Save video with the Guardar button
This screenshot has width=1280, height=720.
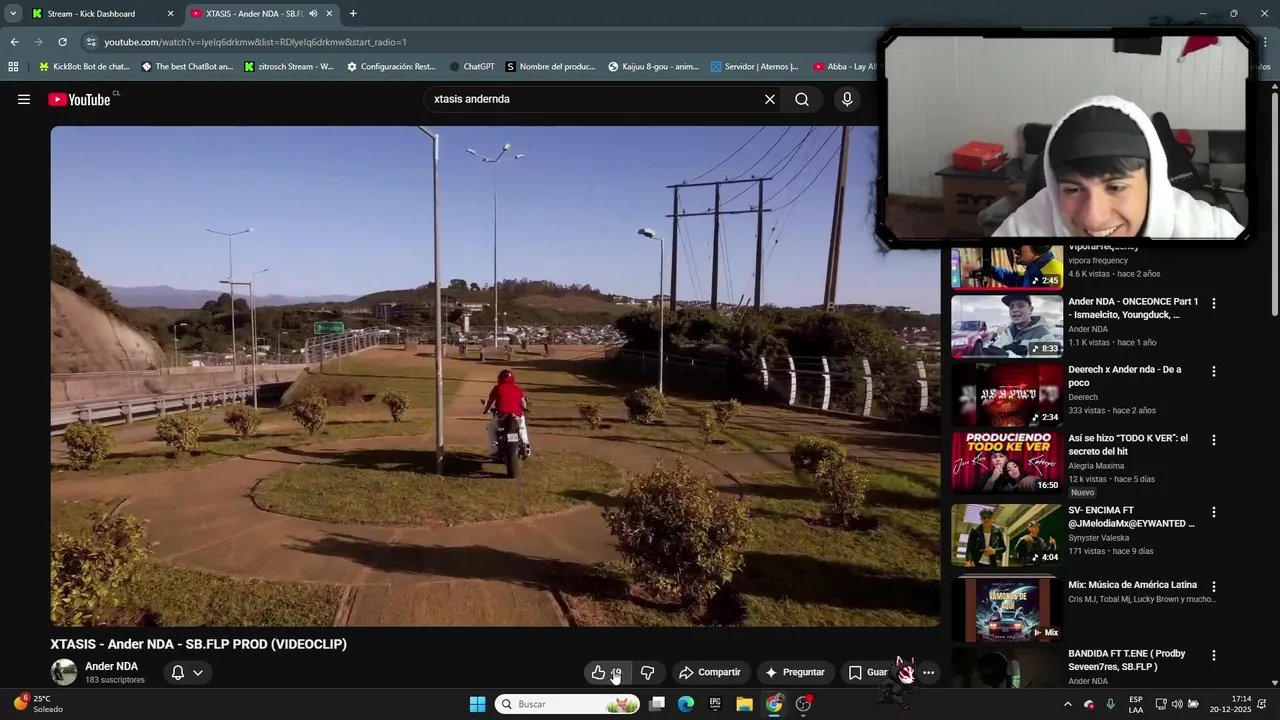coord(868,673)
